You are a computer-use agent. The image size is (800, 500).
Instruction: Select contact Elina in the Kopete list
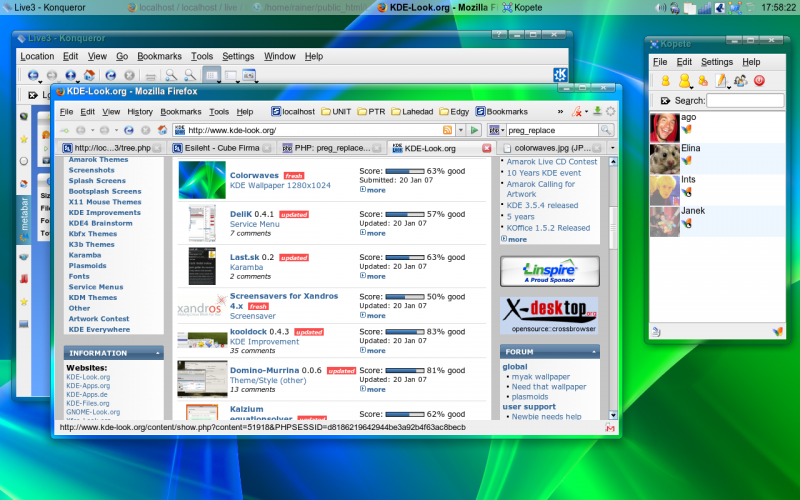pyautogui.click(x=717, y=159)
